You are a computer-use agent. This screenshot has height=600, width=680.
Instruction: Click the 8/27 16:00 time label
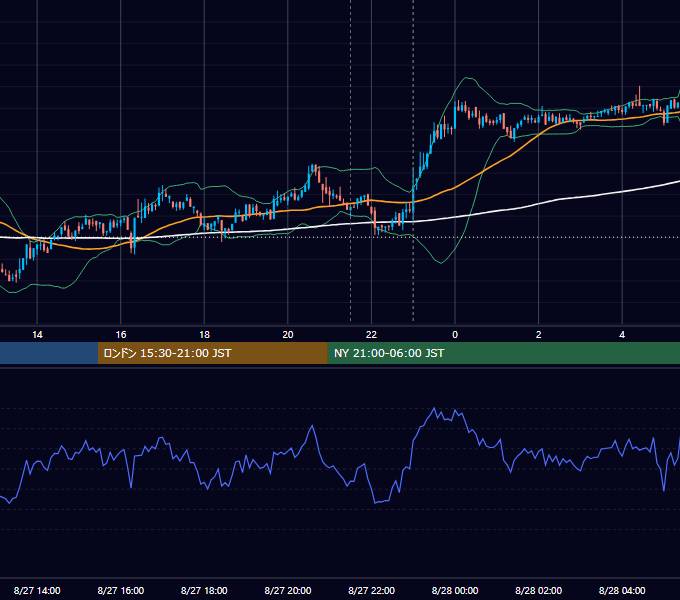121,590
